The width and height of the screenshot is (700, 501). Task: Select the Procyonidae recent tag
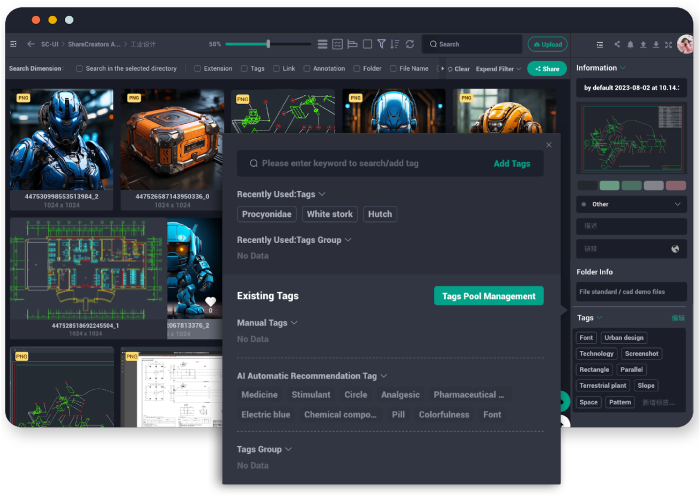pyautogui.click(x=266, y=214)
